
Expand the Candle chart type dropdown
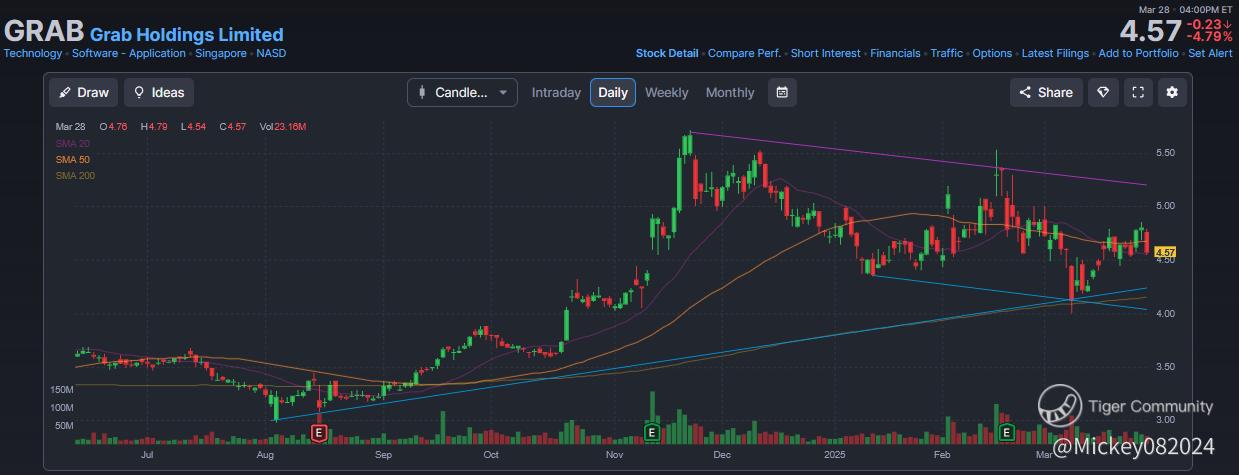(462, 92)
